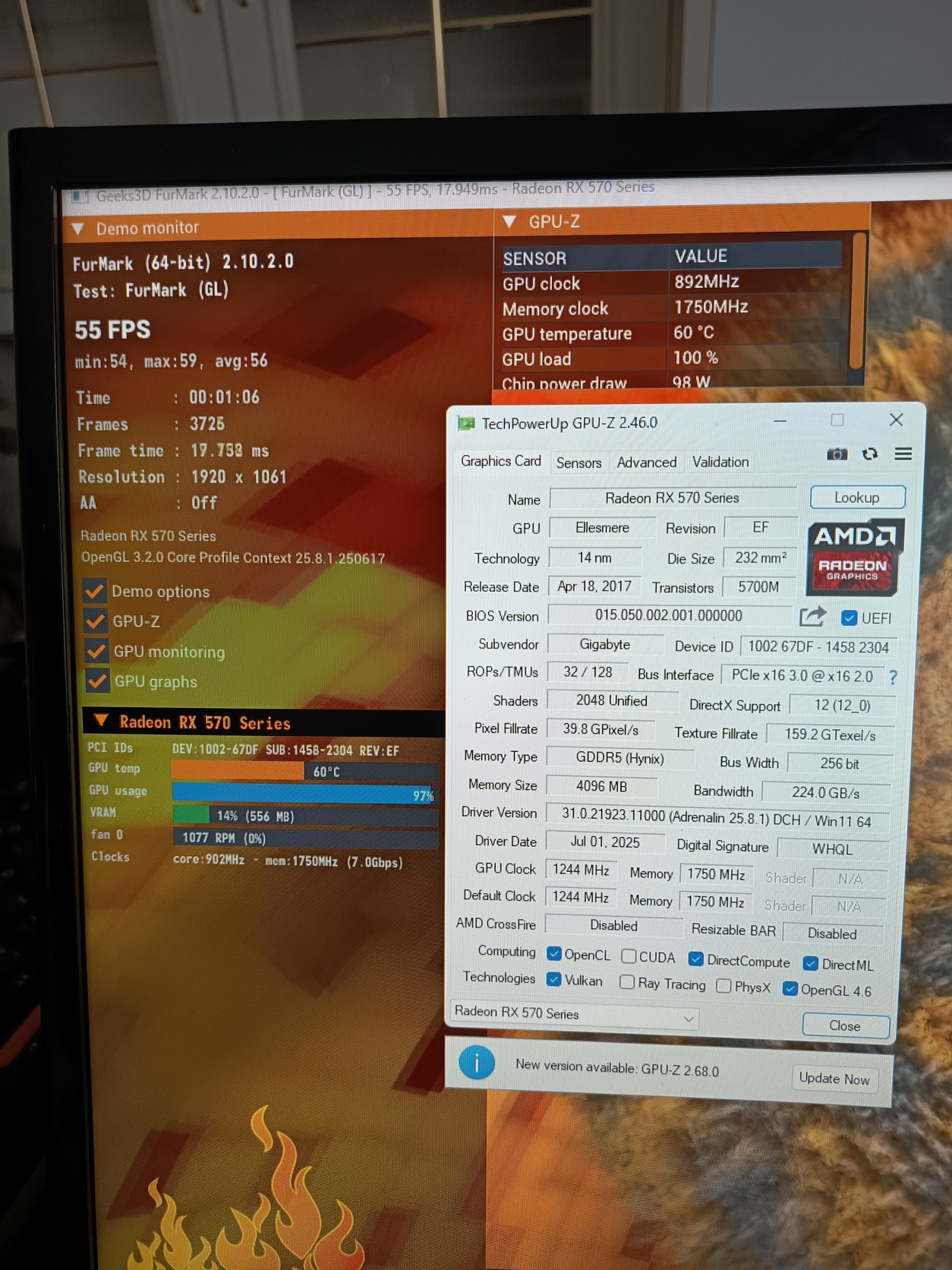Viewport: 952px width, 1270px height.
Task: Click the Update Now button
Action: pos(834,1079)
